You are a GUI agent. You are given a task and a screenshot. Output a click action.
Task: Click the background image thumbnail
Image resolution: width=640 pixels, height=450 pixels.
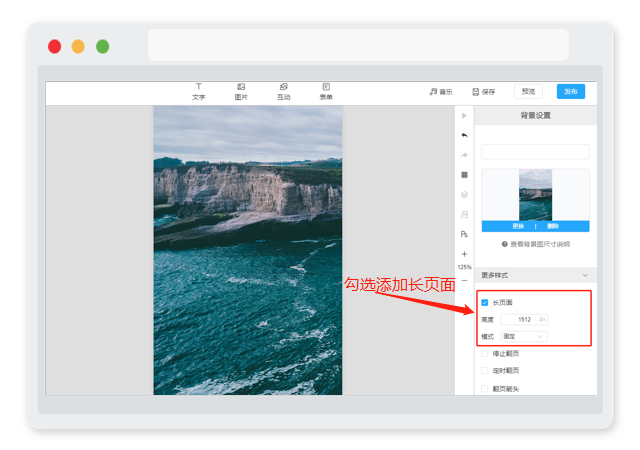536,195
